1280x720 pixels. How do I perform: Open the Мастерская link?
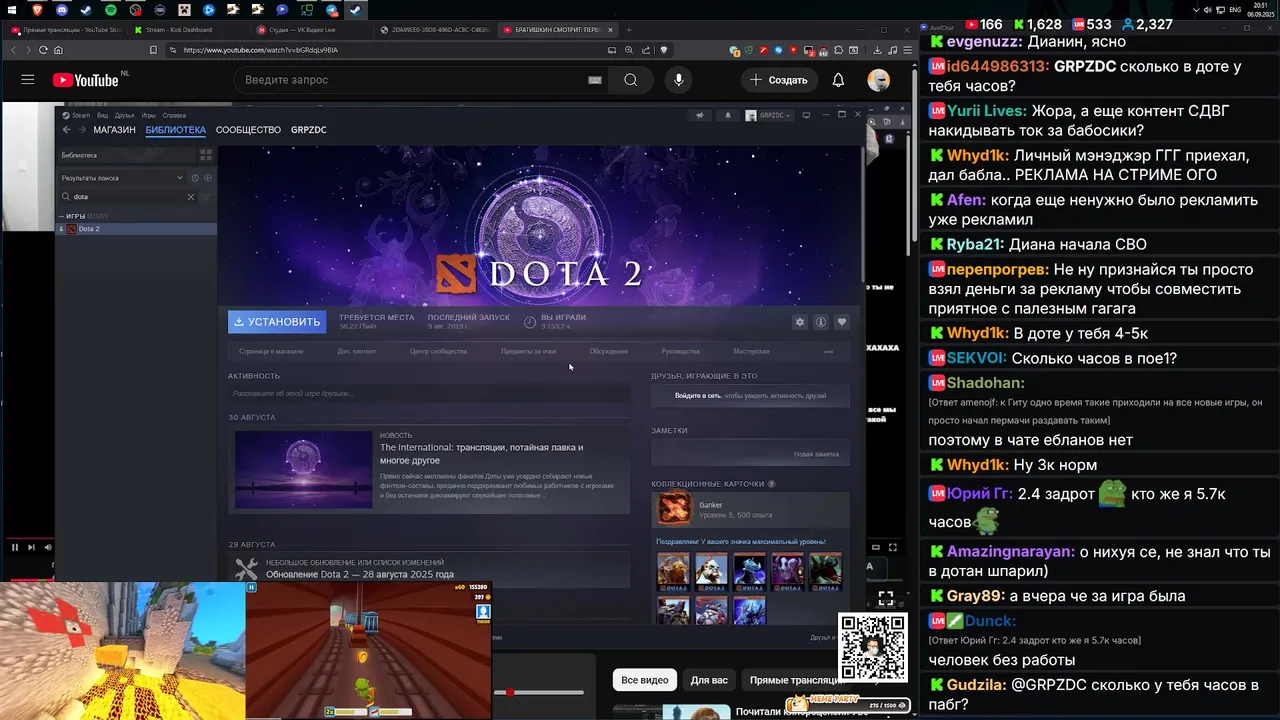pos(751,351)
